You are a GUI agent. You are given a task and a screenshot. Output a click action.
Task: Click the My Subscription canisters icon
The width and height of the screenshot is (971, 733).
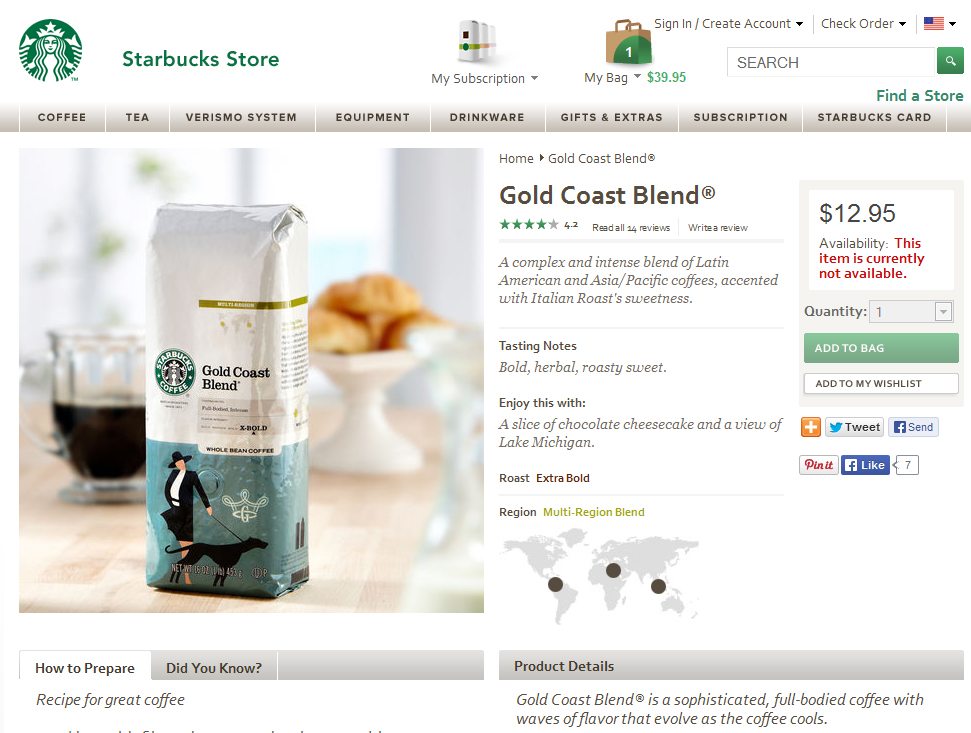(477, 41)
